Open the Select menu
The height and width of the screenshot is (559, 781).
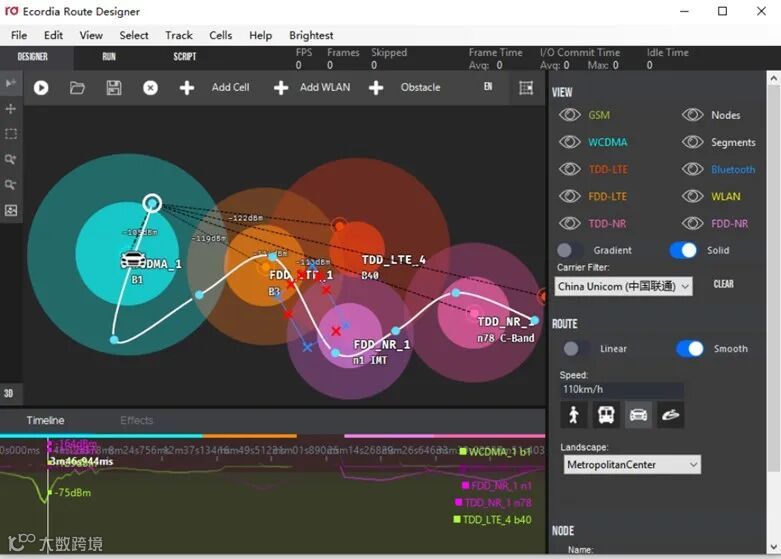click(134, 35)
